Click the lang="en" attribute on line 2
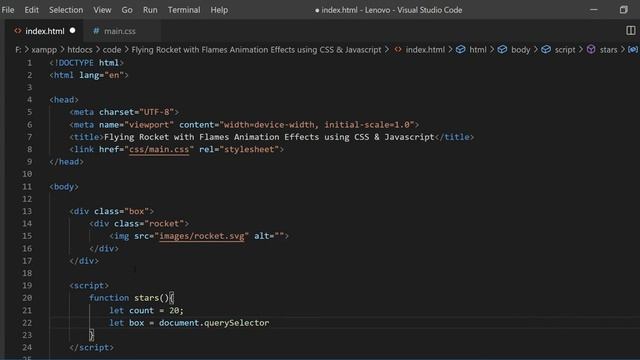The height and width of the screenshot is (360, 640). click(102, 75)
